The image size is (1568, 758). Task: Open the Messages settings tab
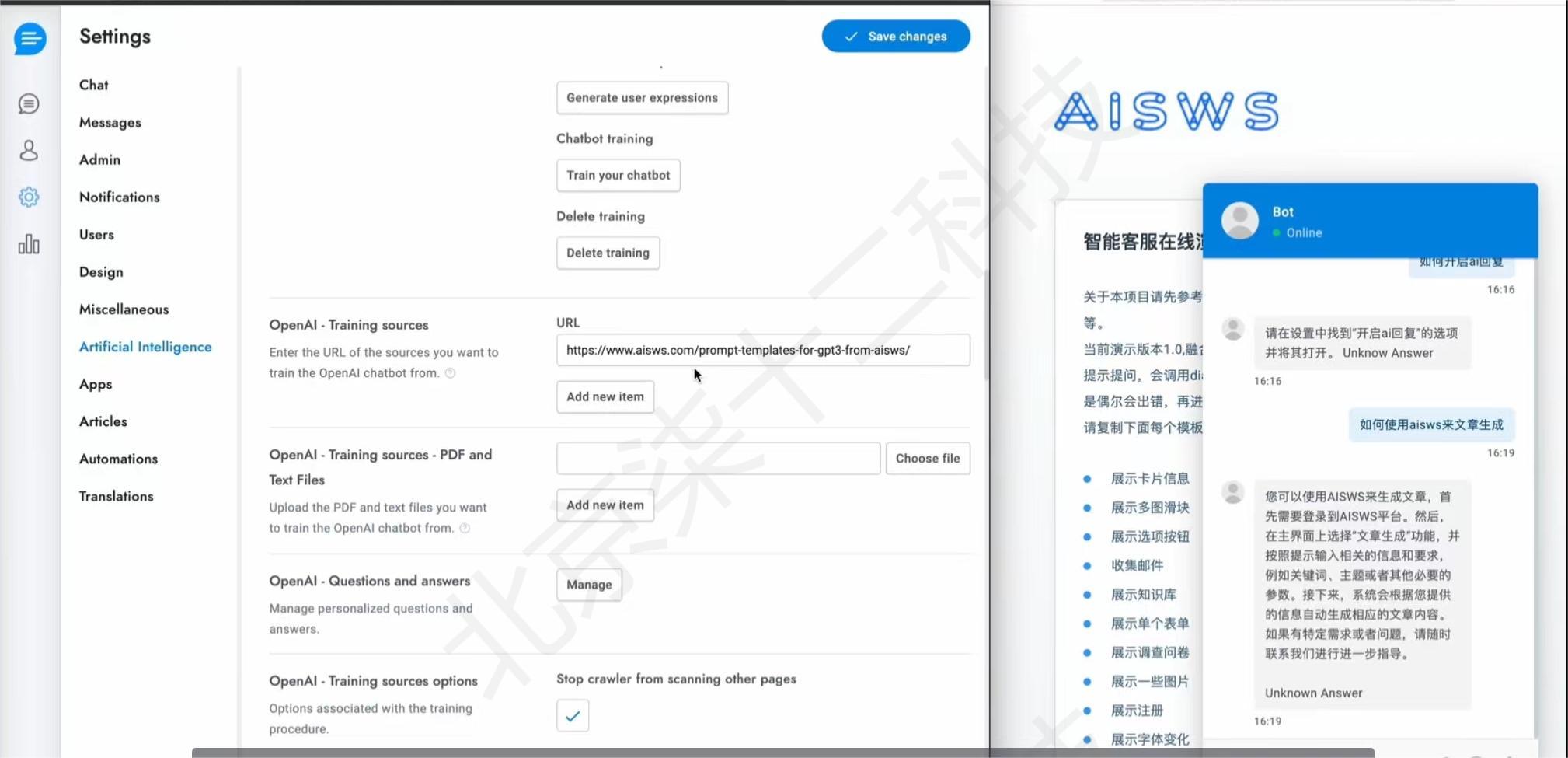110,122
